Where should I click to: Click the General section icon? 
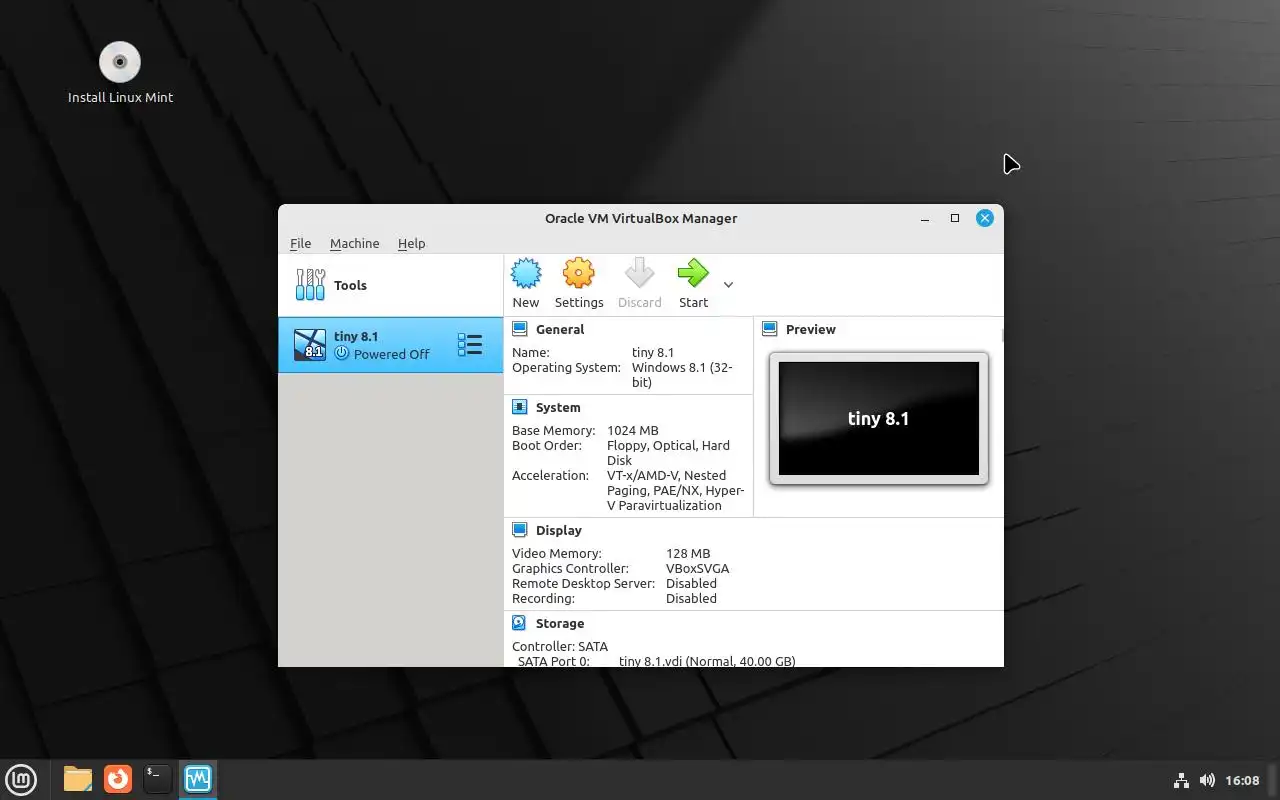[520, 329]
